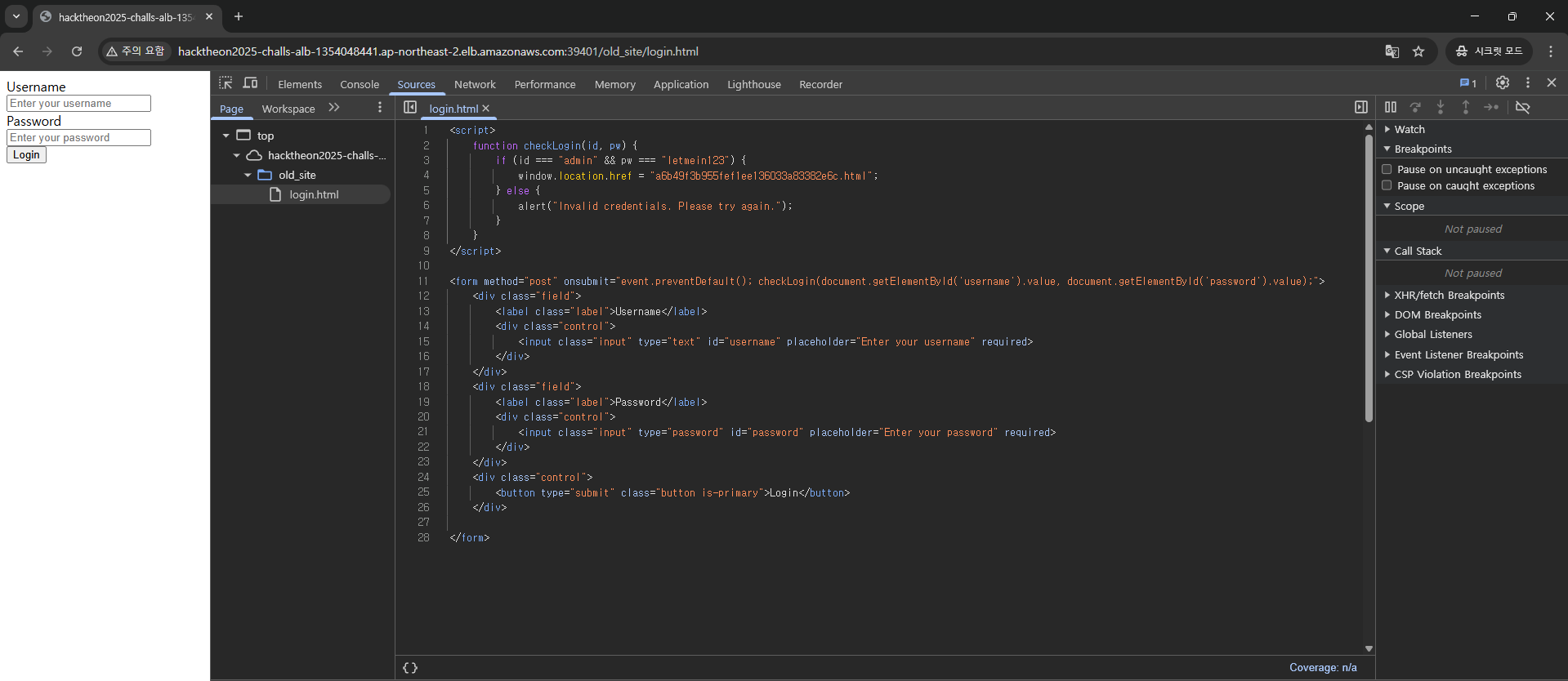Open the Console tab
Image resolution: width=1568 pixels, height=681 pixels.
360,84
